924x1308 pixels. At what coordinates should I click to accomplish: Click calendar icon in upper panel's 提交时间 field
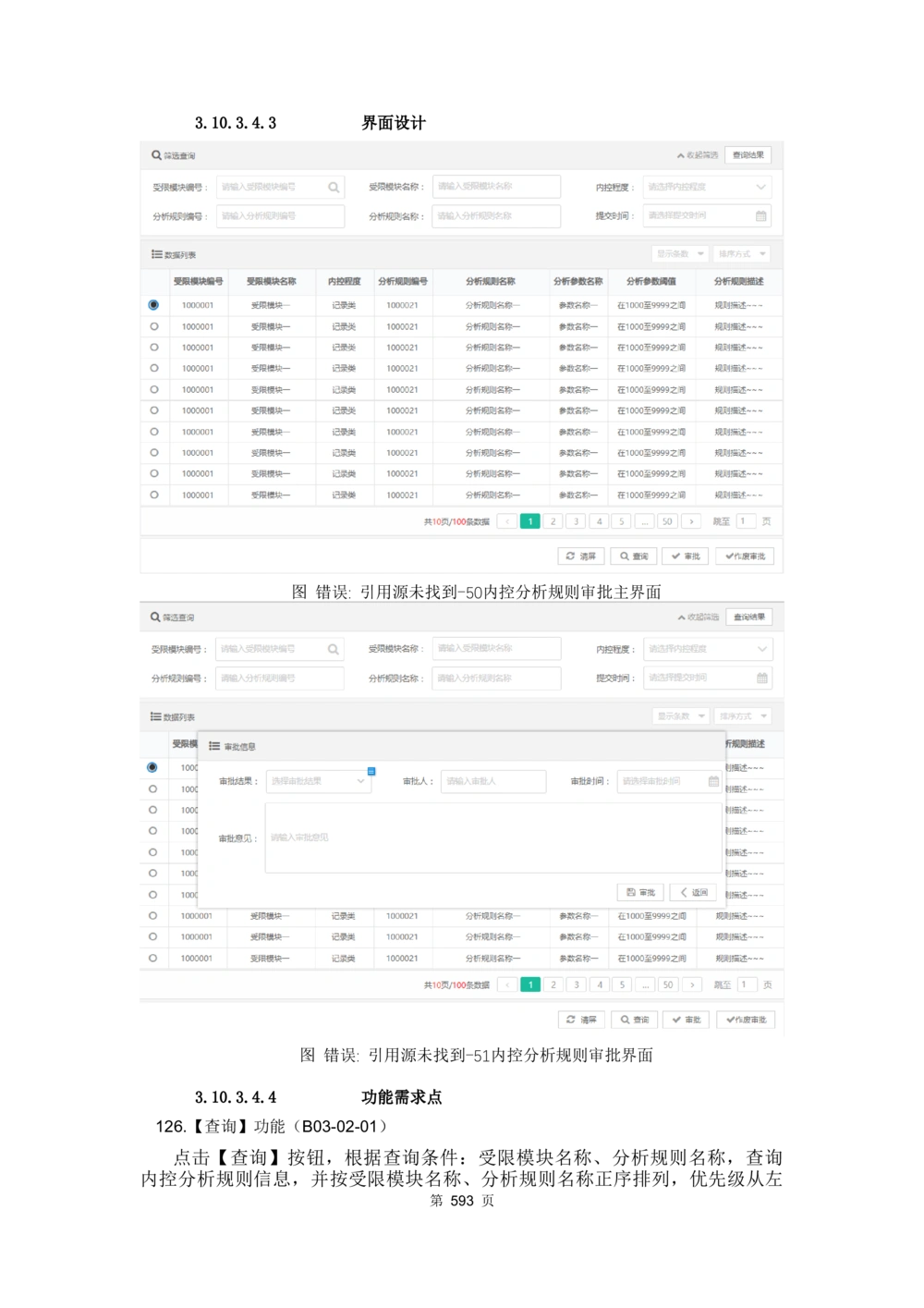(761, 216)
